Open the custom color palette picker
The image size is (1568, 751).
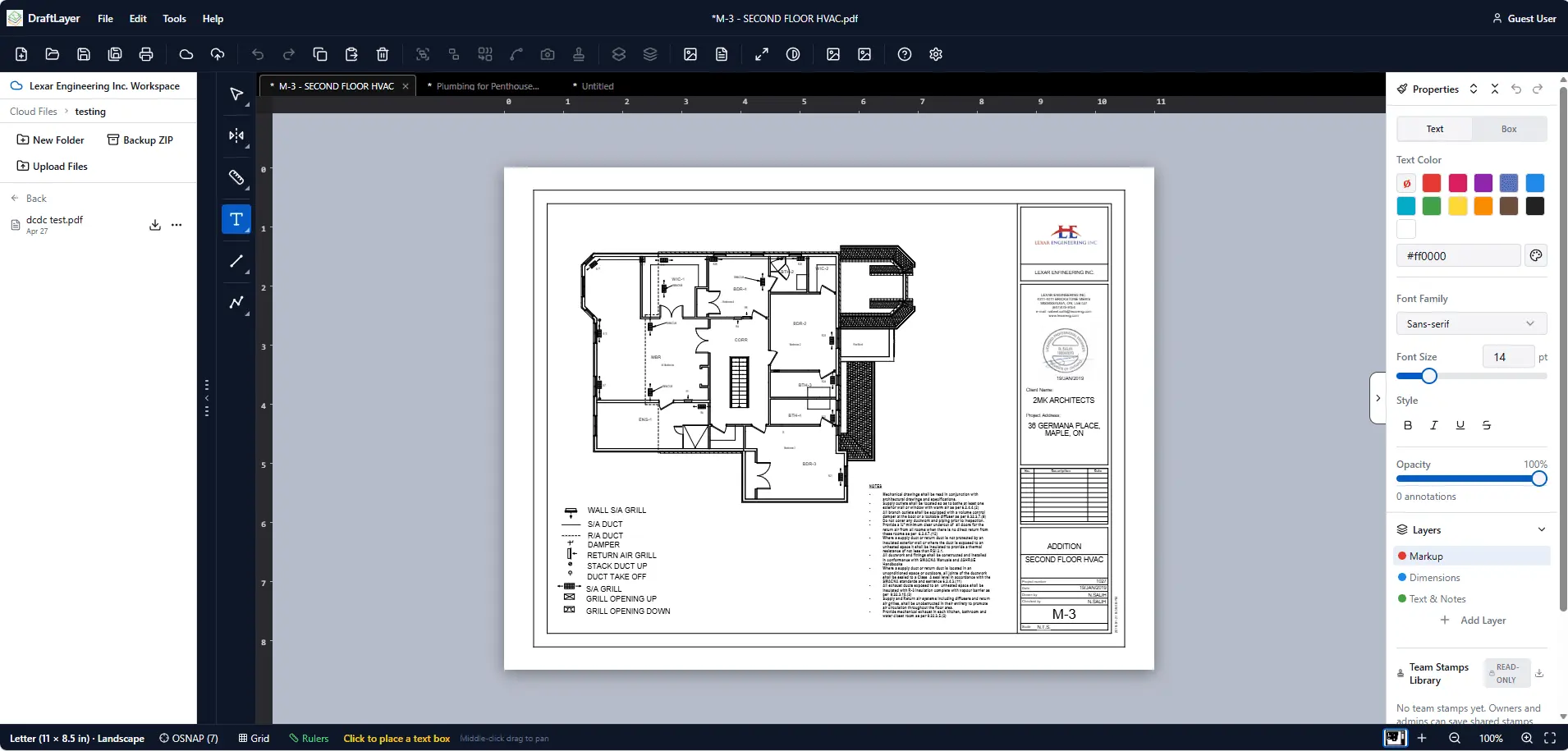point(1536,255)
